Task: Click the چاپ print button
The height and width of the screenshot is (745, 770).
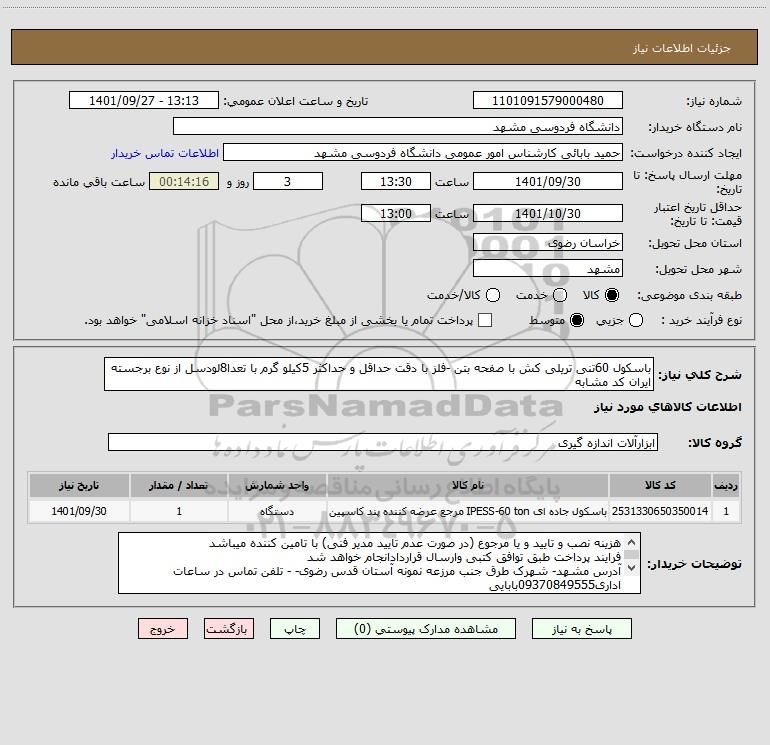Action: pos(295,629)
